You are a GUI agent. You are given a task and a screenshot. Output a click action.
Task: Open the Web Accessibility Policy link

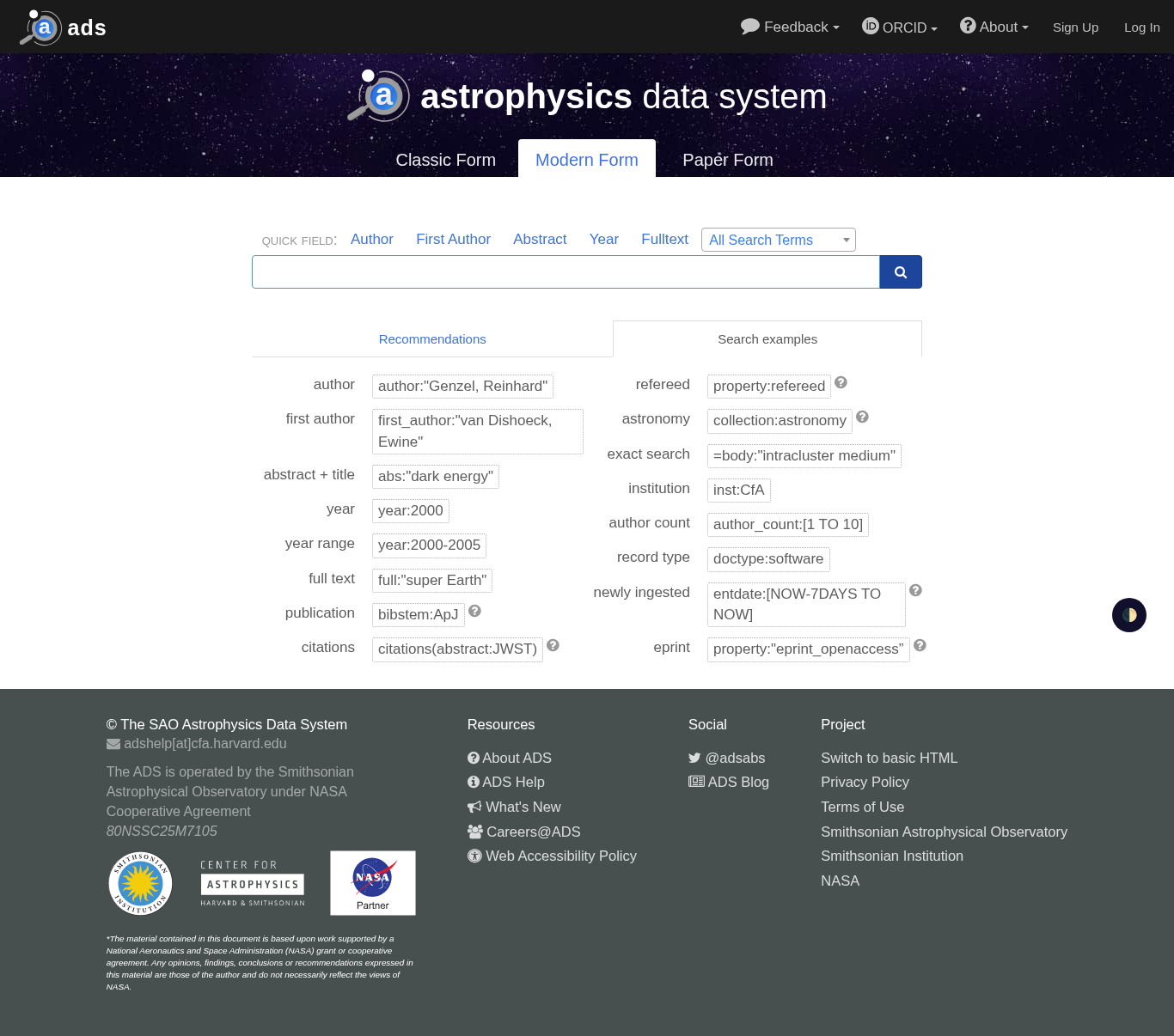552,856
